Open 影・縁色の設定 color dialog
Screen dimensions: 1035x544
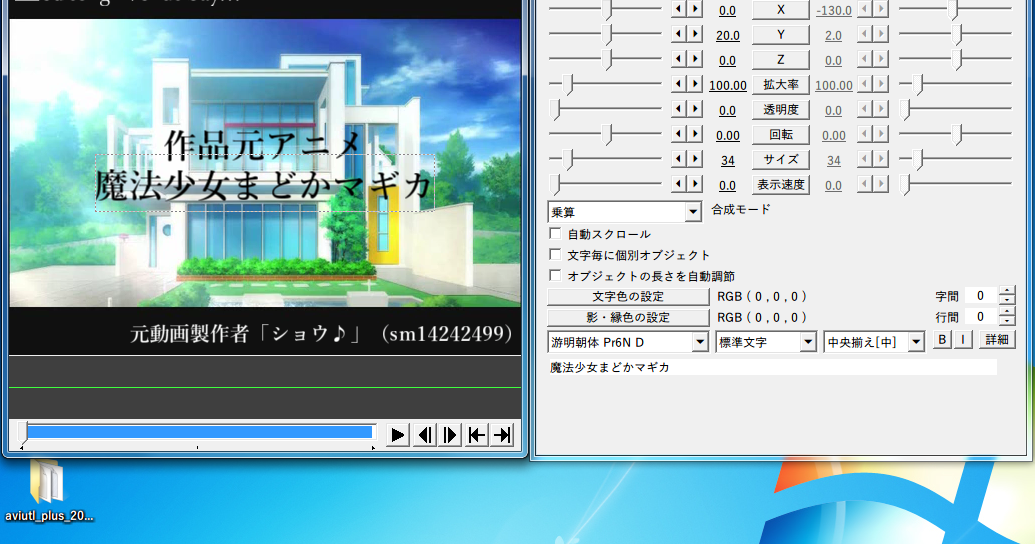(x=628, y=318)
